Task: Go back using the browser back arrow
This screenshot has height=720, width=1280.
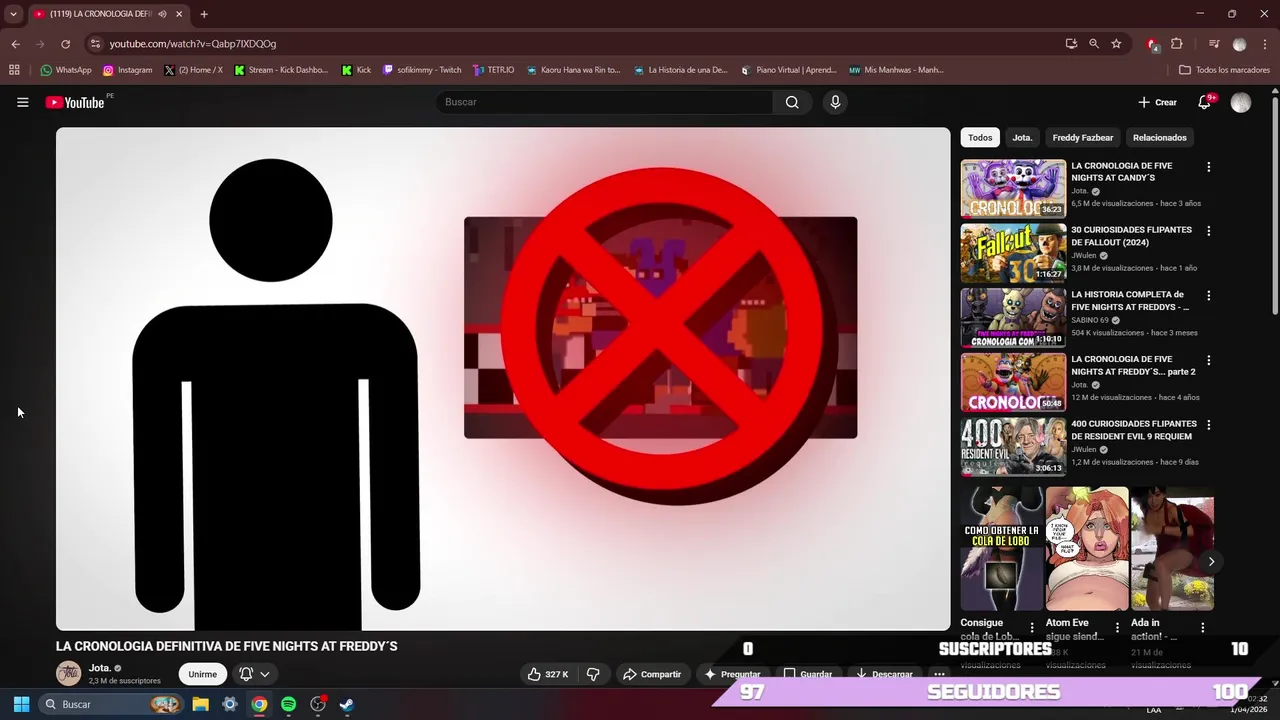Action: (15, 44)
